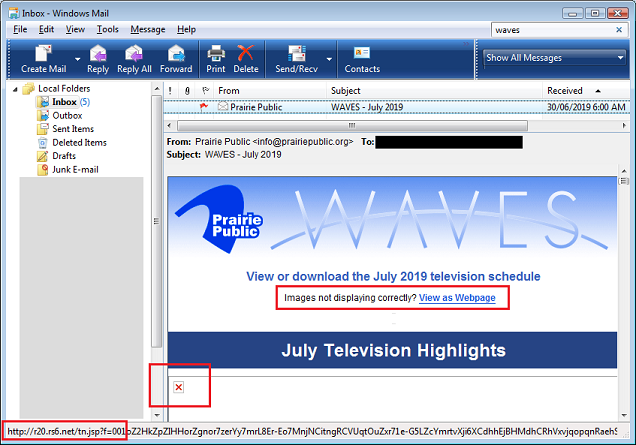
Task: Click the Prairie Public envelope icon
Action: coord(223,107)
